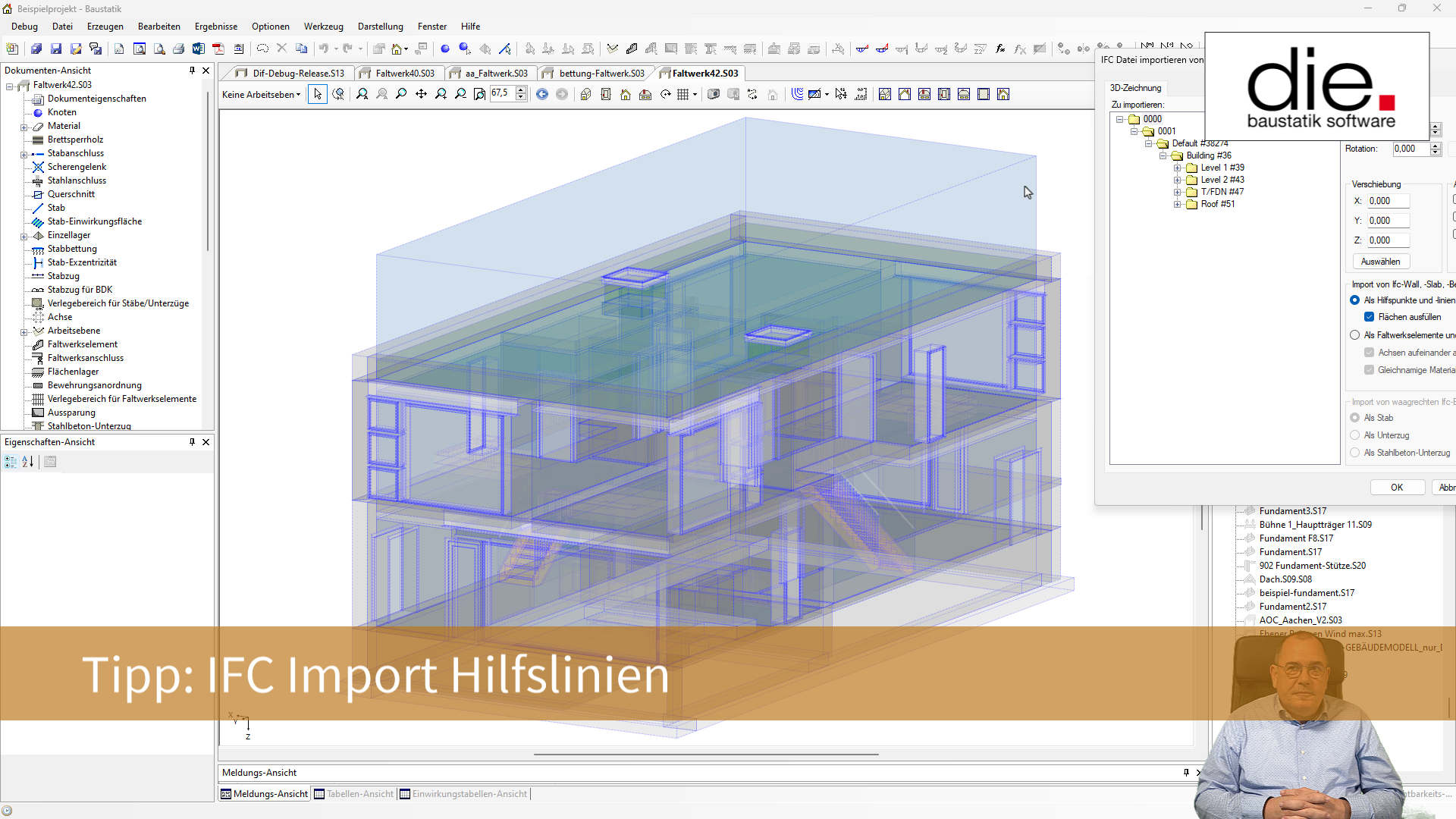Click the black fx formula icon

[1000, 49]
